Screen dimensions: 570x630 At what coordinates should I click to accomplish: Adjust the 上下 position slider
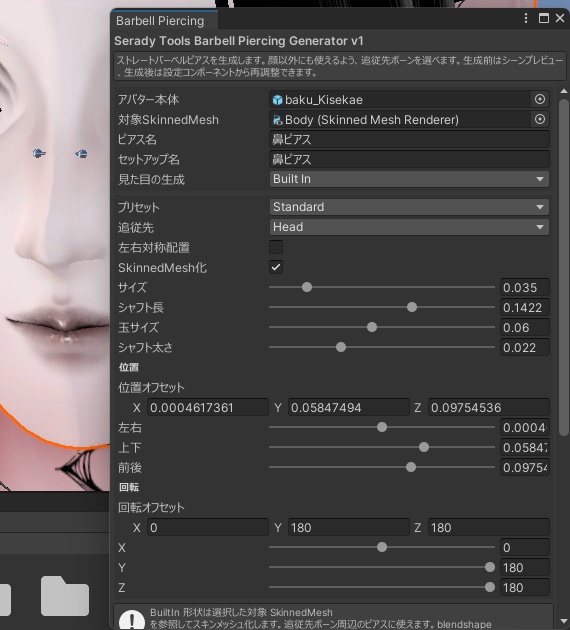pos(382,447)
